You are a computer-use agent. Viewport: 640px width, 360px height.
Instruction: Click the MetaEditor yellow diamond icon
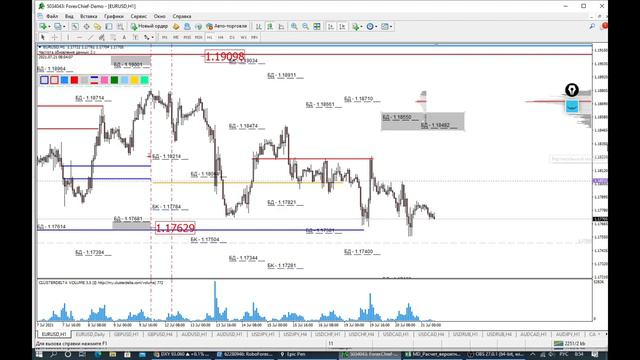click(x=176, y=27)
